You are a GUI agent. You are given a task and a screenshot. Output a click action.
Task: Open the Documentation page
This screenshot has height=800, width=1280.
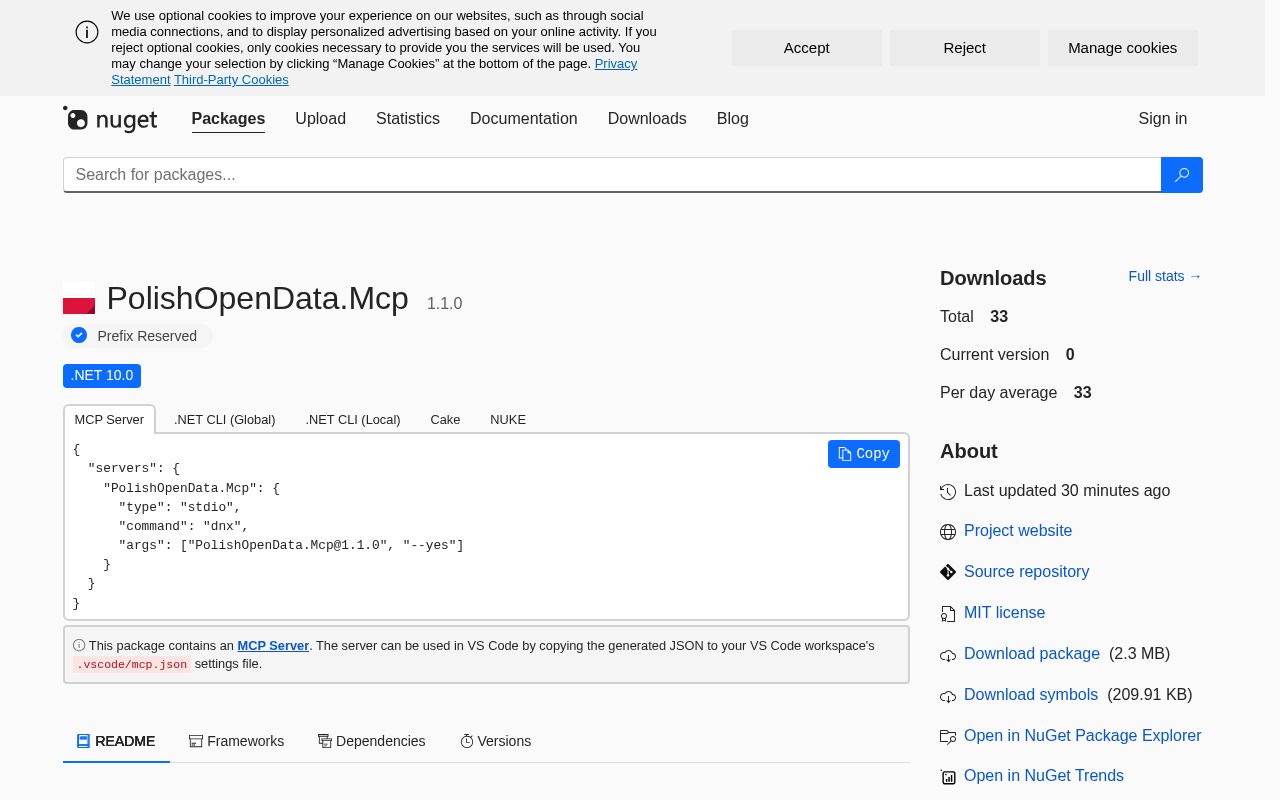(x=524, y=119)
